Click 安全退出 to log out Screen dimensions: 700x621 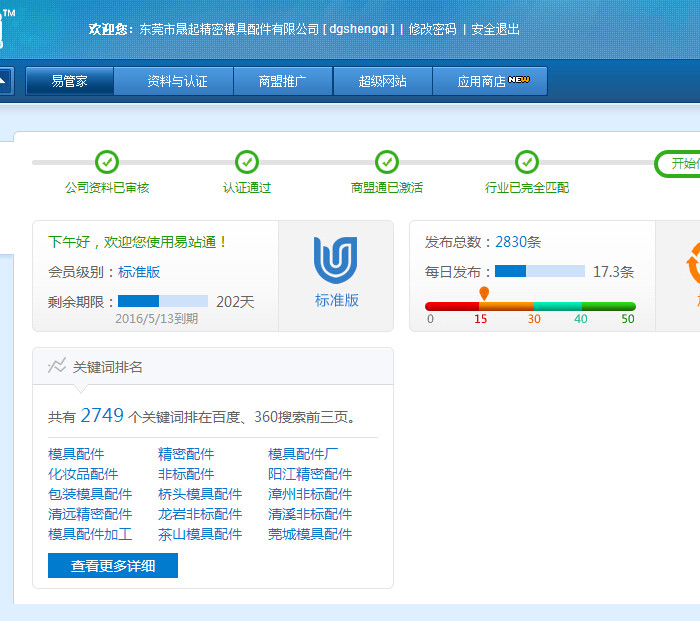495,30
